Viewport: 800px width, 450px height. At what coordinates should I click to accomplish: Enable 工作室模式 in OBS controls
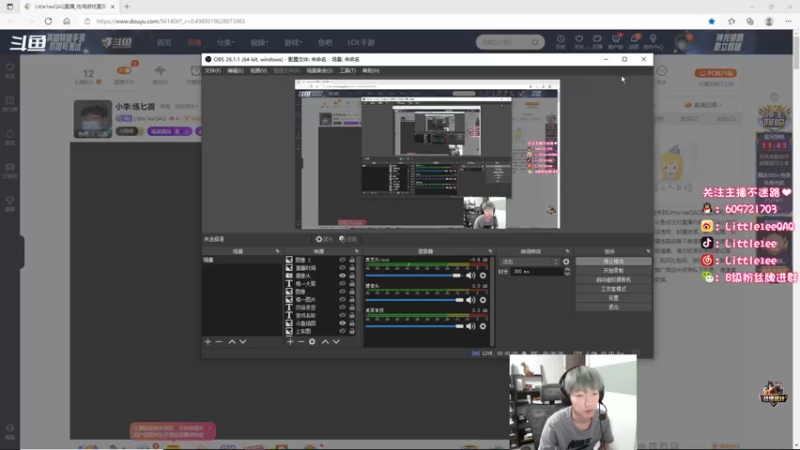tap(613, 289)
